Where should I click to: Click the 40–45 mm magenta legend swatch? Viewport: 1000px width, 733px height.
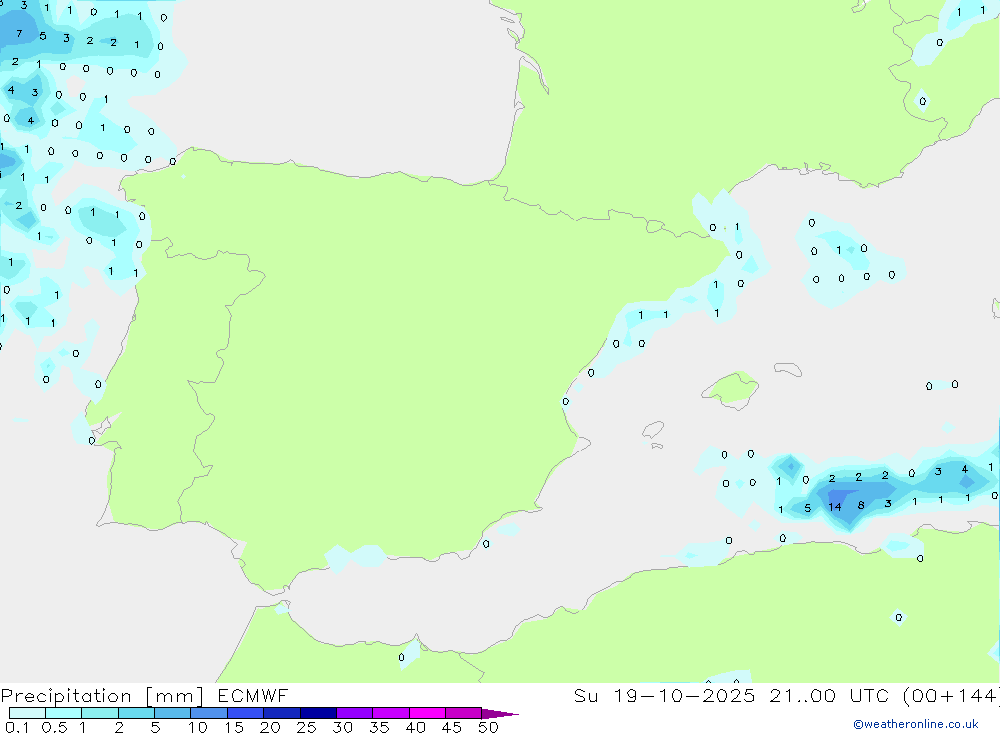[427, 713]
